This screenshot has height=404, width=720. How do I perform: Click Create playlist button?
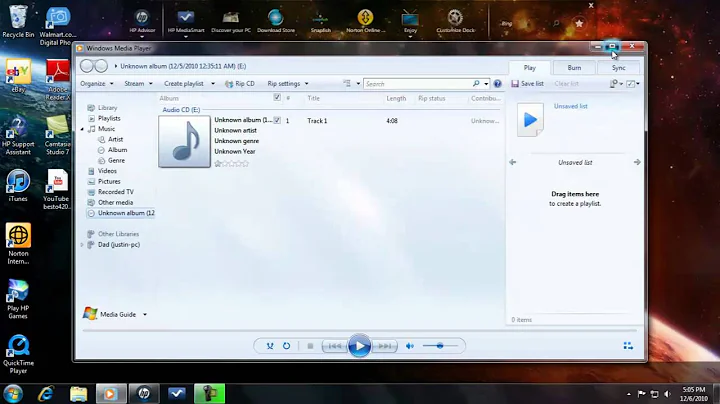point(184,84)
